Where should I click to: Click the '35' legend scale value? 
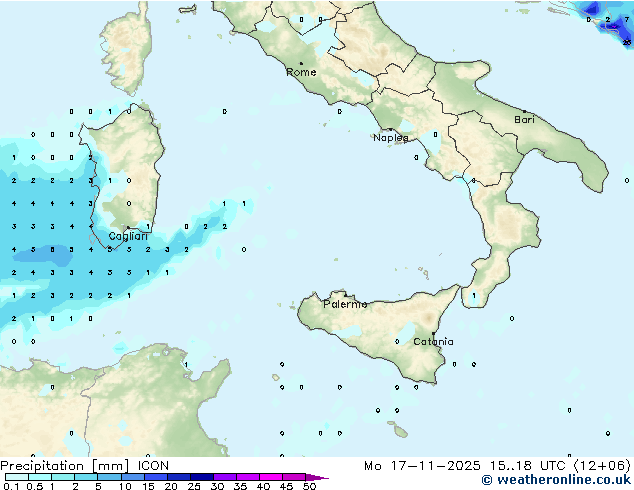pyautogui.click(x=240, y=486)
